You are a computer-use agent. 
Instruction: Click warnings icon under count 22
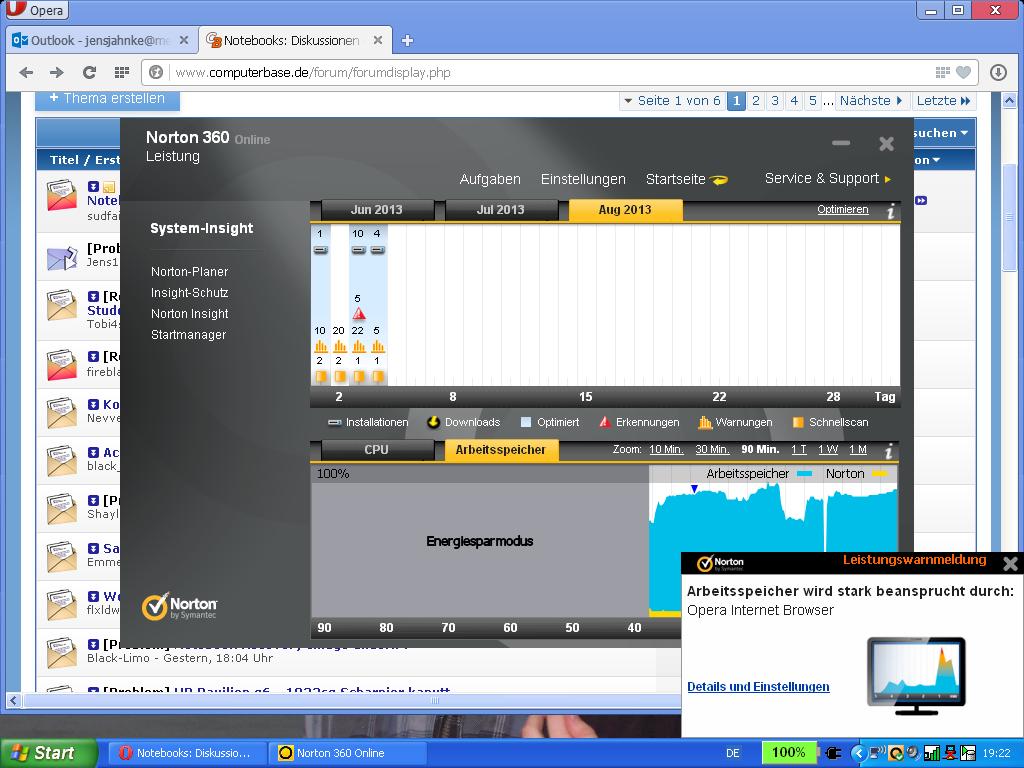click(x=359, y=346)
